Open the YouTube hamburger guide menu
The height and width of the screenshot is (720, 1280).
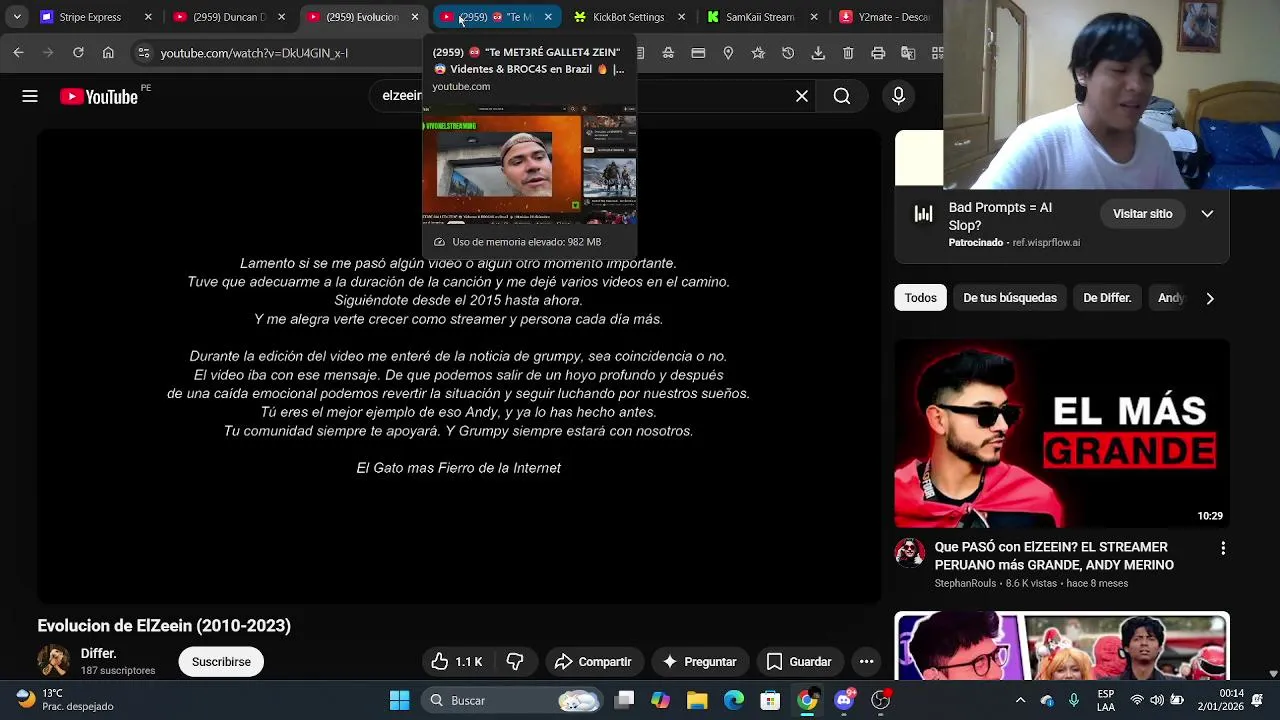pos(30,96)
